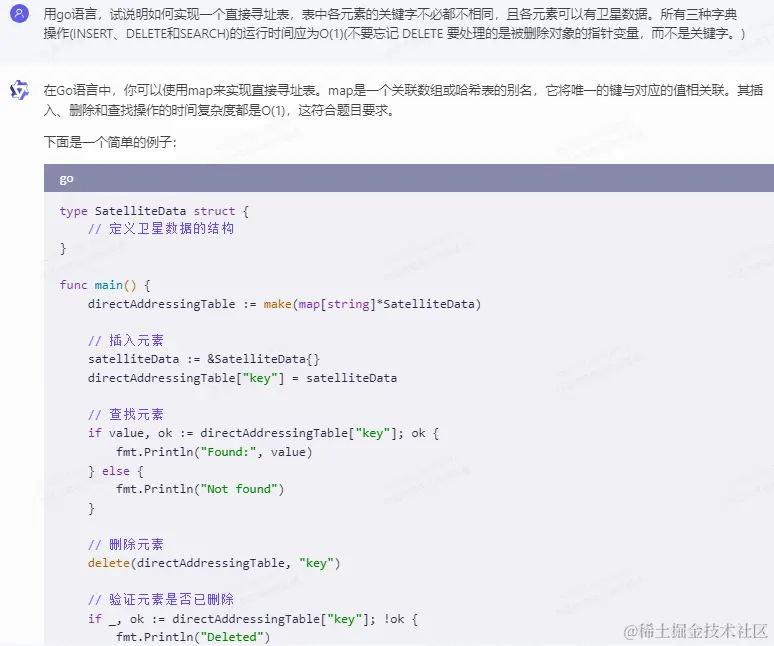Click the comment '// 插入元素'
Image resolution: width=774 pixels, height=646 pixels.
[126, 341]
